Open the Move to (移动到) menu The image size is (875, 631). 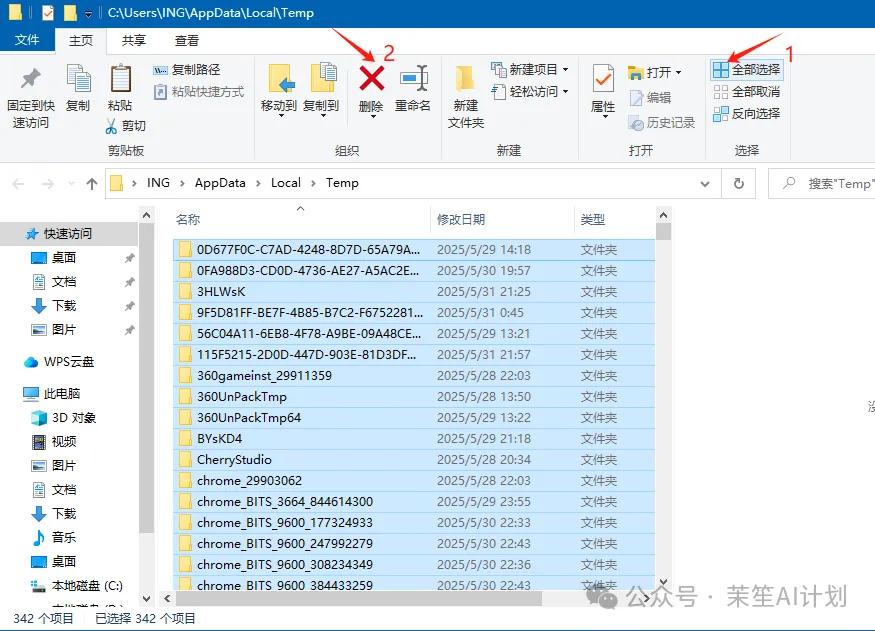279,90
